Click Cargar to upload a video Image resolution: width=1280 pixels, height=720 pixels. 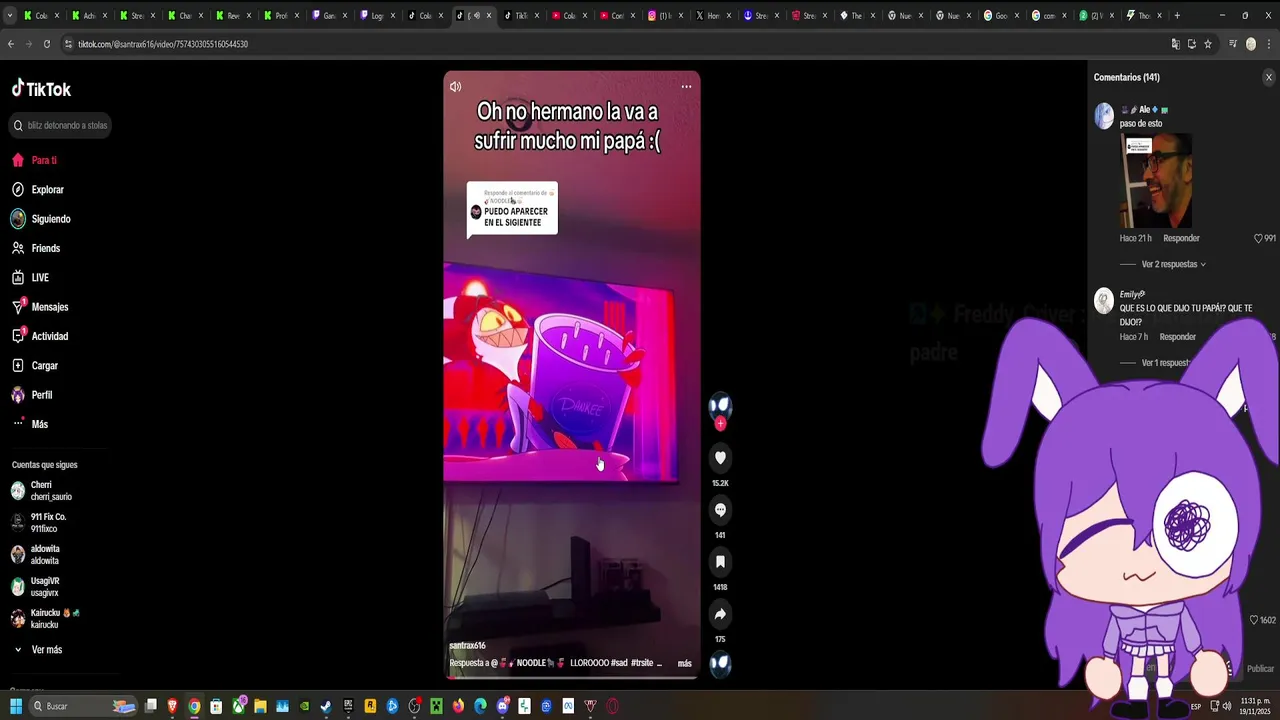(35, 365)
